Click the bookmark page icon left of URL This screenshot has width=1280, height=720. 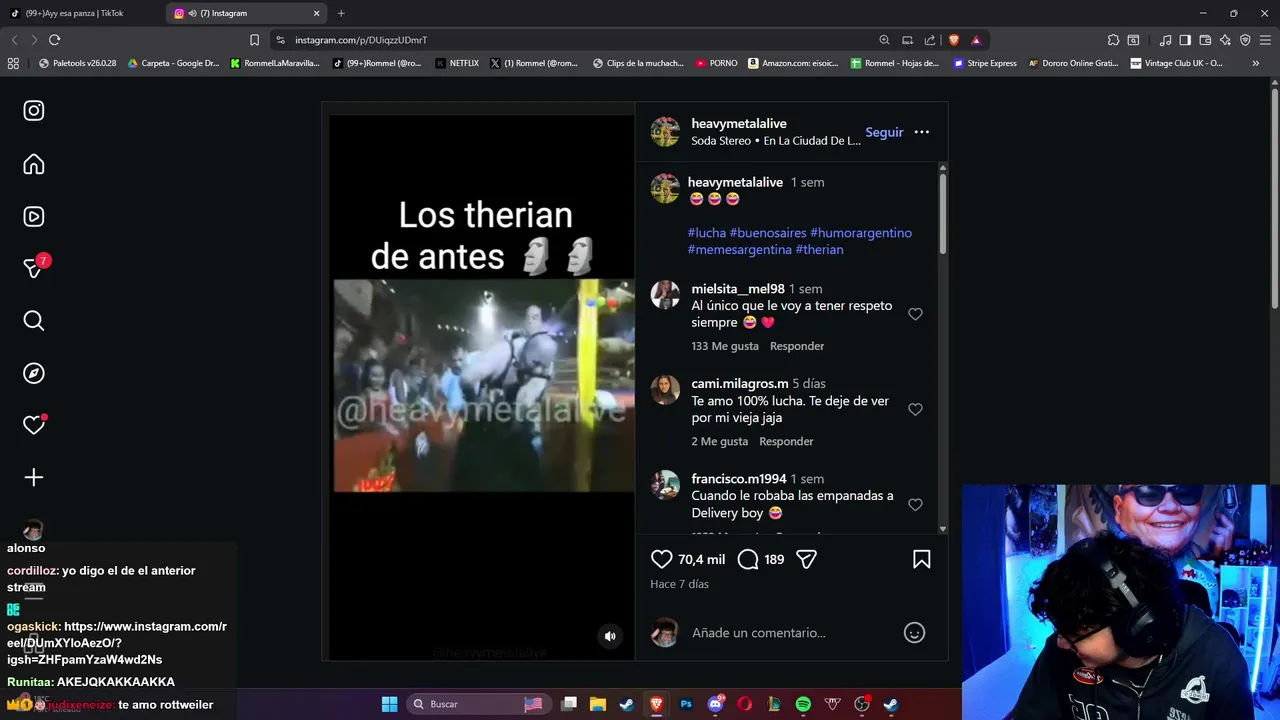point(254,40)
